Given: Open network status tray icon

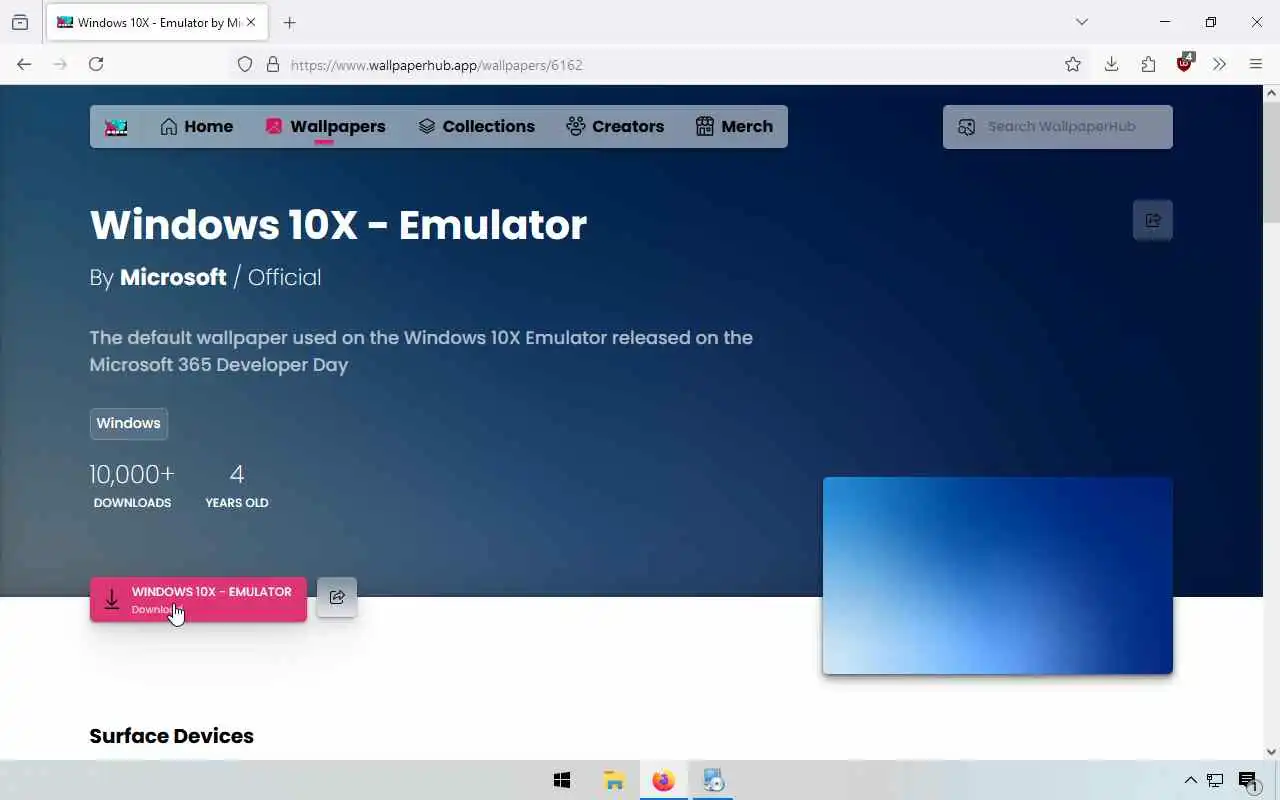Looking at the screenshot, I should [x=1215, y=780].
